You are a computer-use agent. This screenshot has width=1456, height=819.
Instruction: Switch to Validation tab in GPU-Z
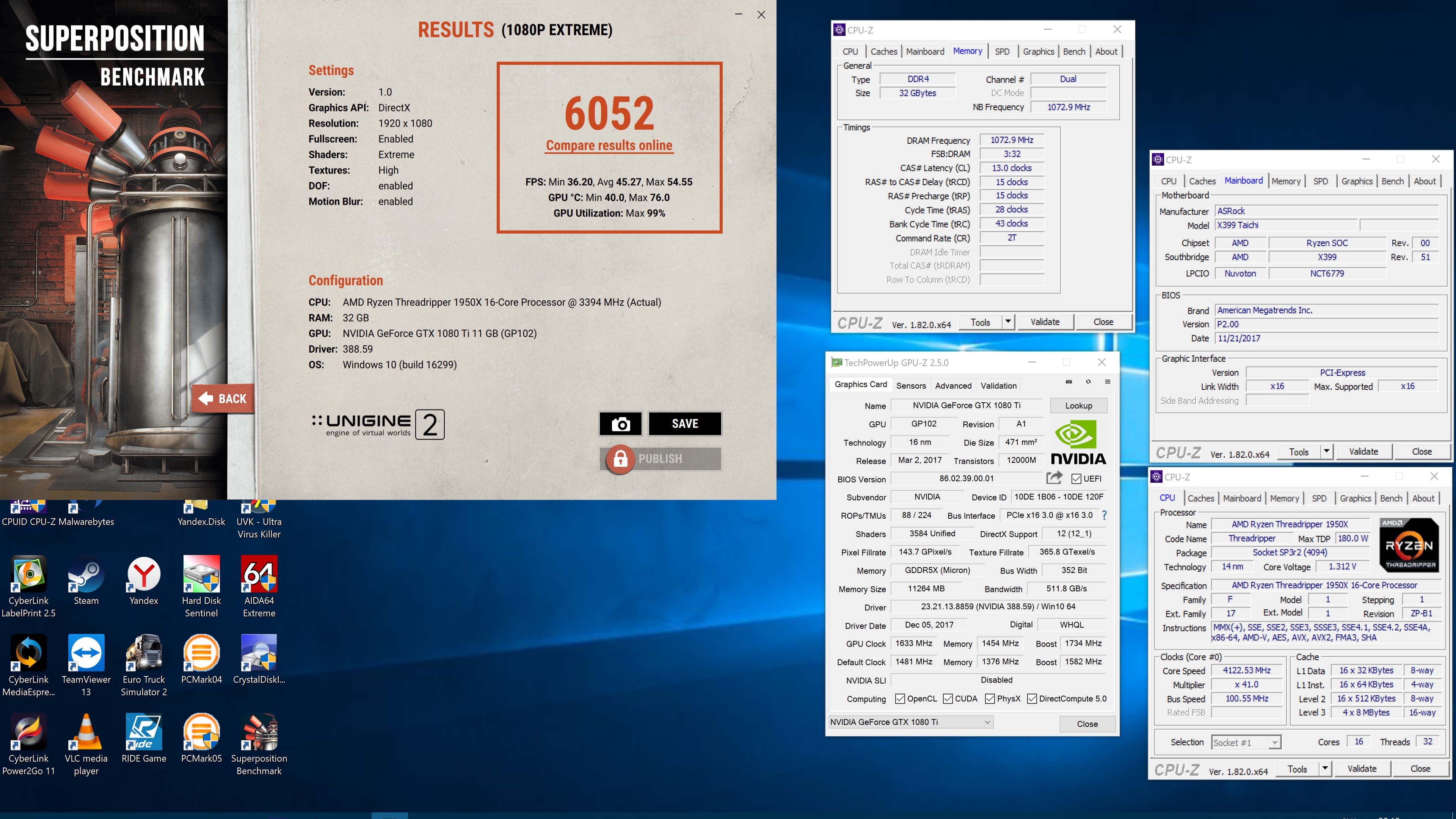[x=998, y=386]
